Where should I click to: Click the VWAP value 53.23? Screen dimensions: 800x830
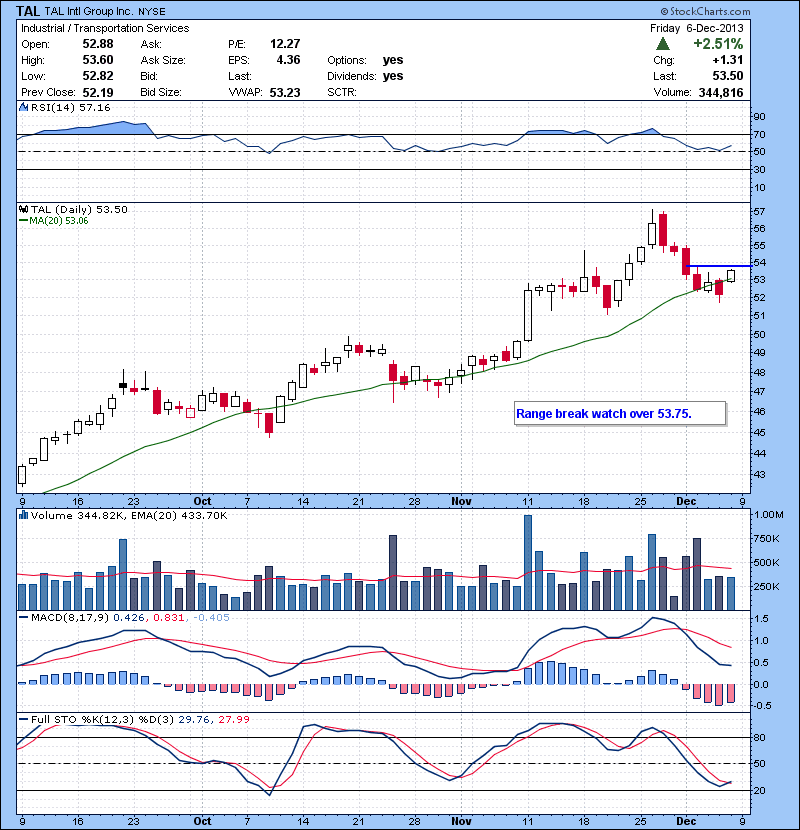coord(285,92)
